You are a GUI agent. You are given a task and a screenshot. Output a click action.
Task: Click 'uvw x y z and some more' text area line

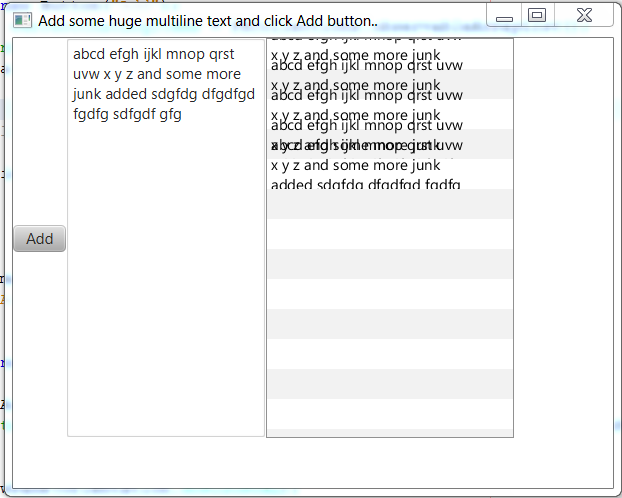coord(156,74)
